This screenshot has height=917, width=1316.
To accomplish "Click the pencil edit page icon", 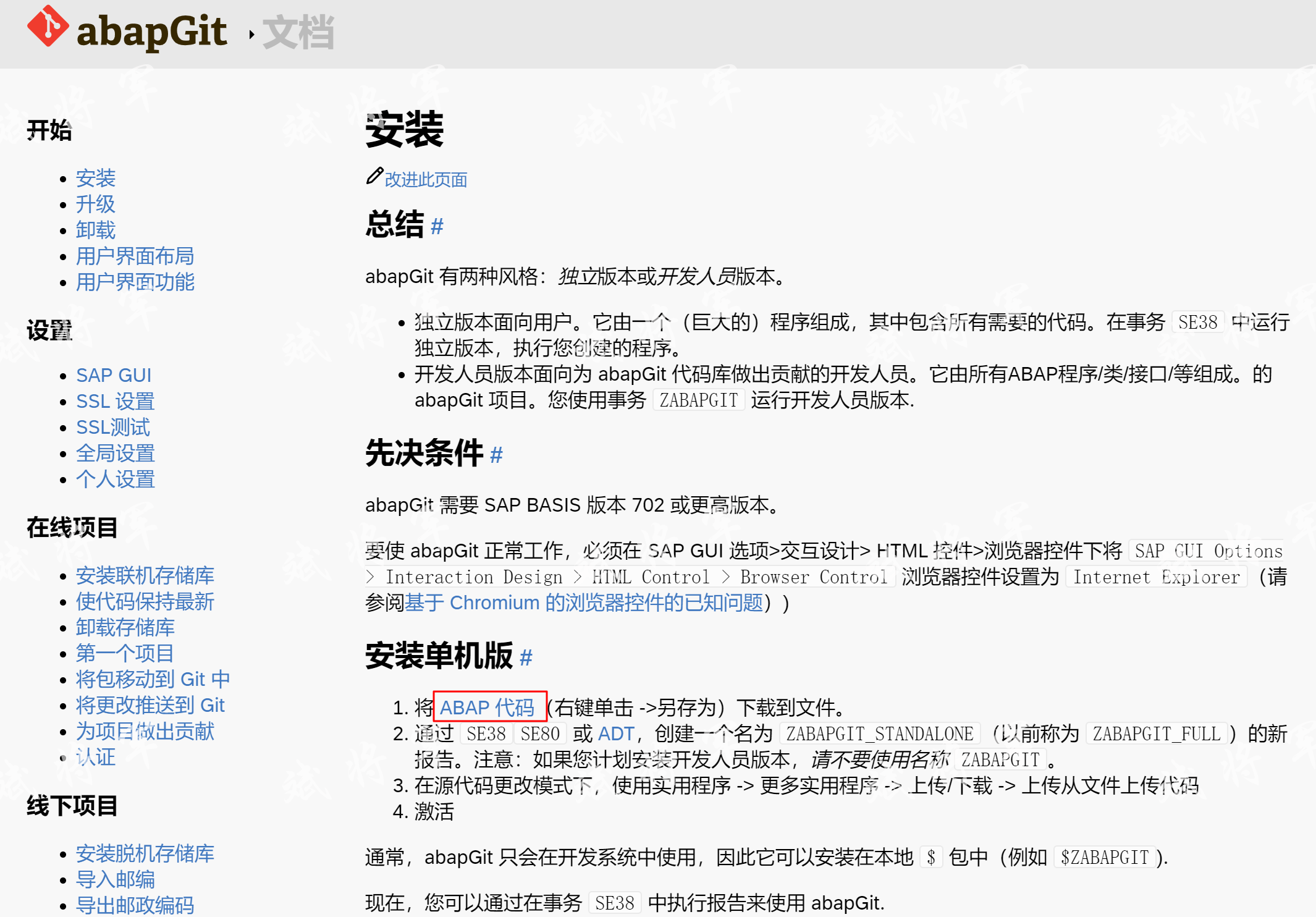I will [374, 177].
